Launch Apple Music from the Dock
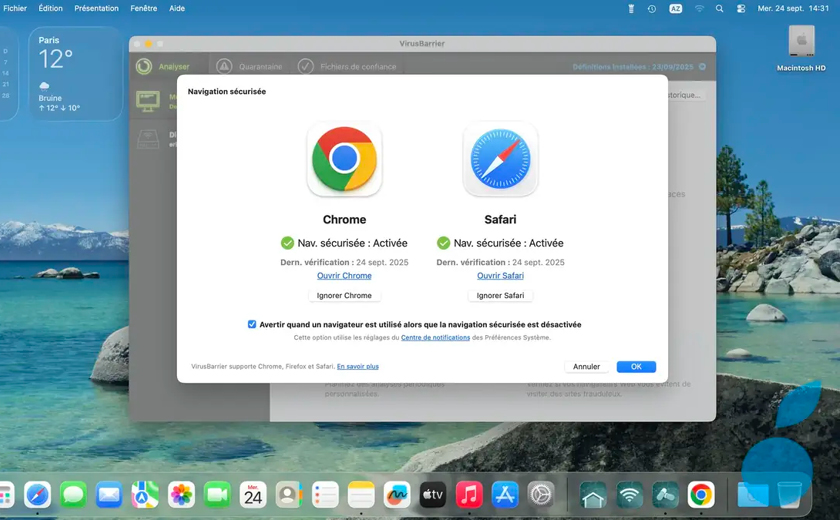Viewport: 840px width, 520px height. (x=469, y=494)
